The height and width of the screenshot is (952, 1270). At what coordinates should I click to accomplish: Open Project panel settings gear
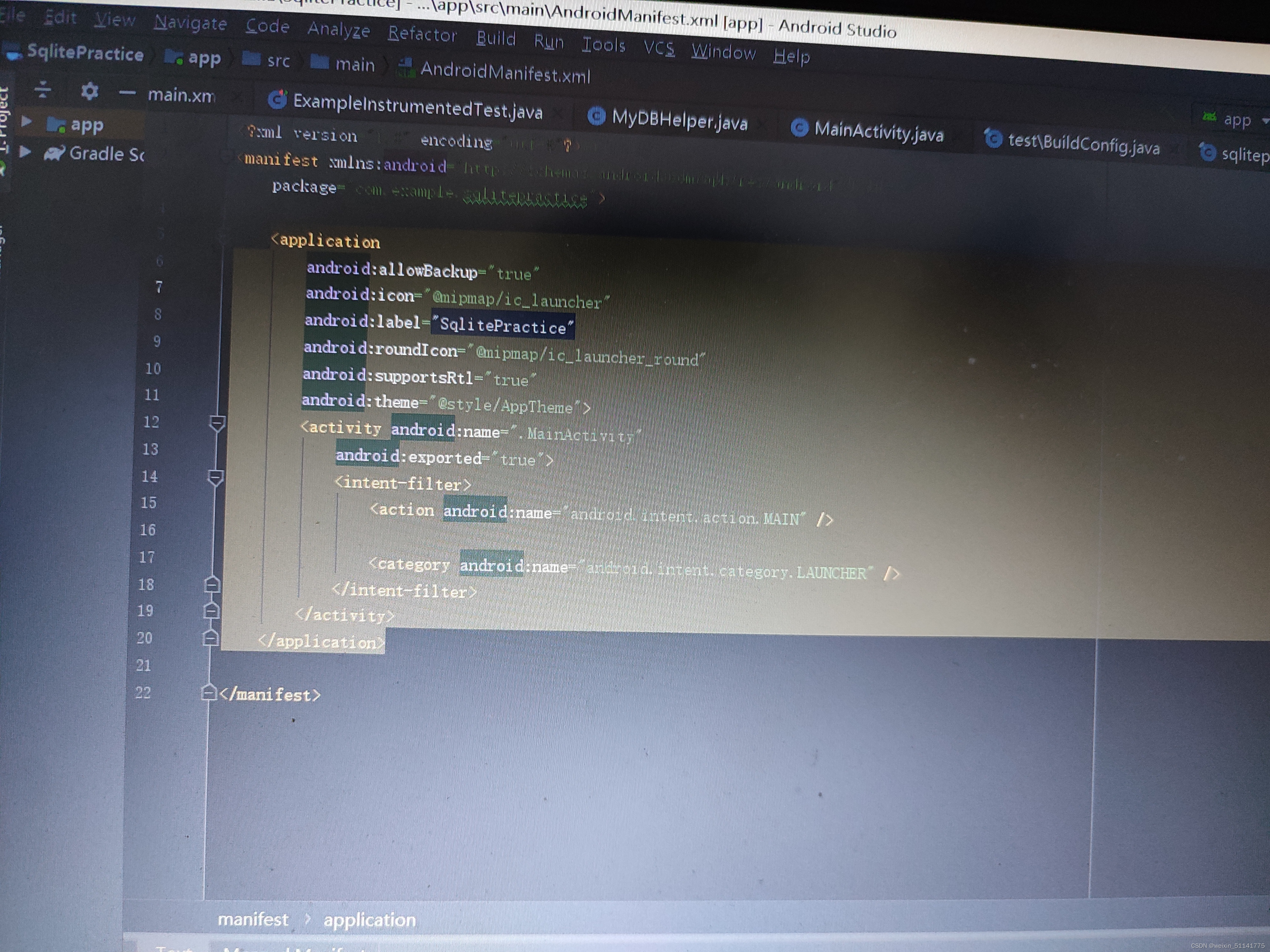90,91
